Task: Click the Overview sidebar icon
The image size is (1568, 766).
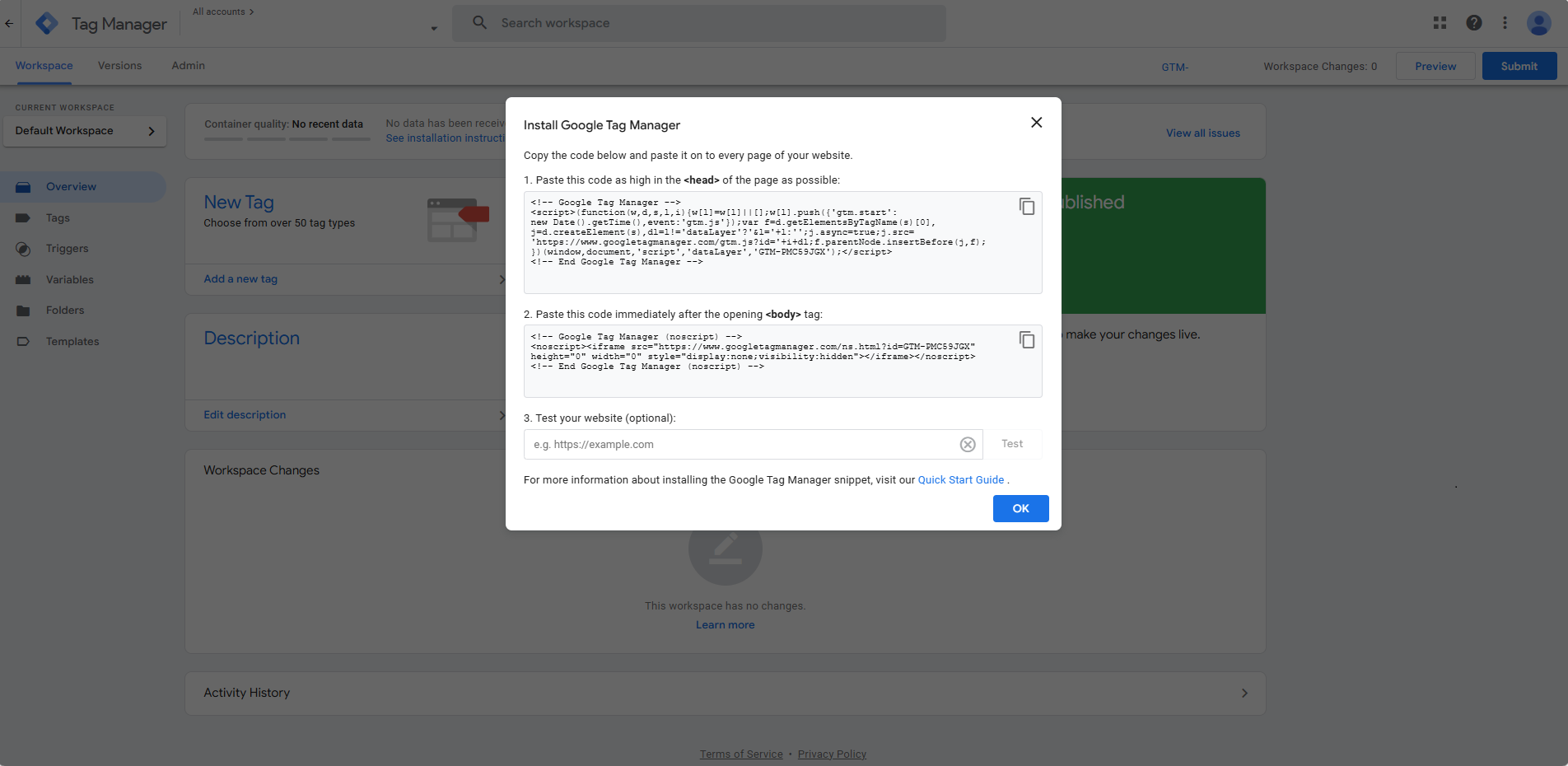Action: pos(23,187)
